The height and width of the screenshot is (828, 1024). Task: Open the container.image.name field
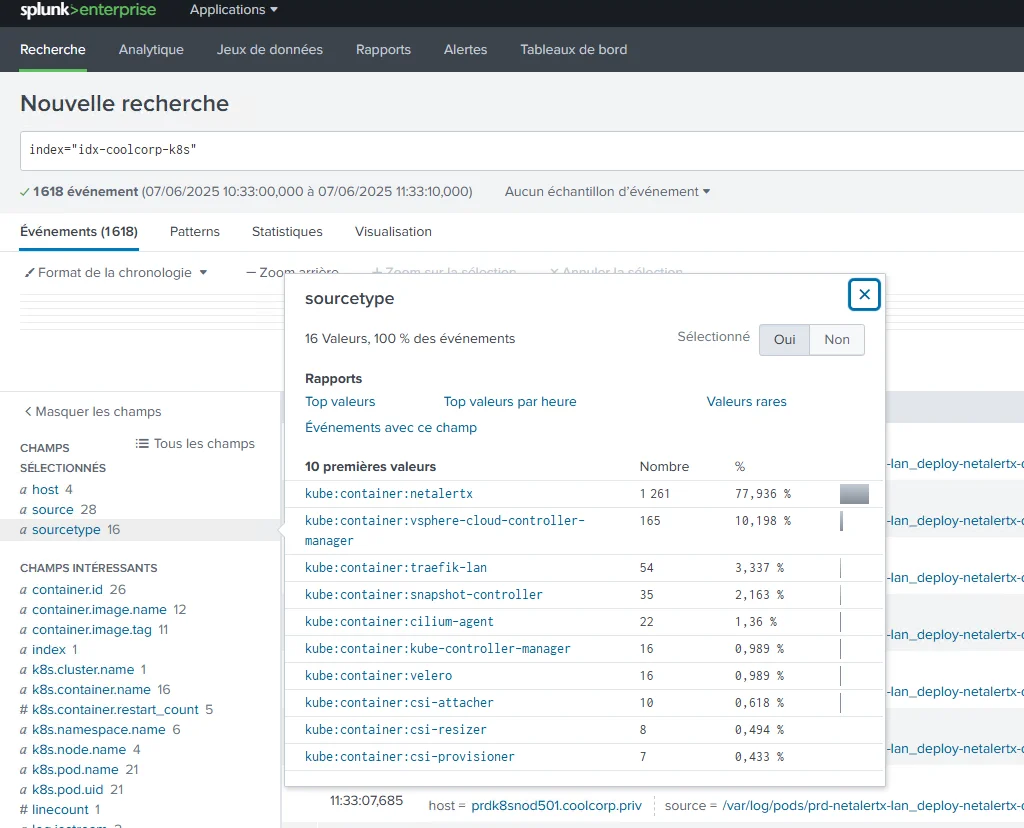pyautogui.click(x=99, y=609)
